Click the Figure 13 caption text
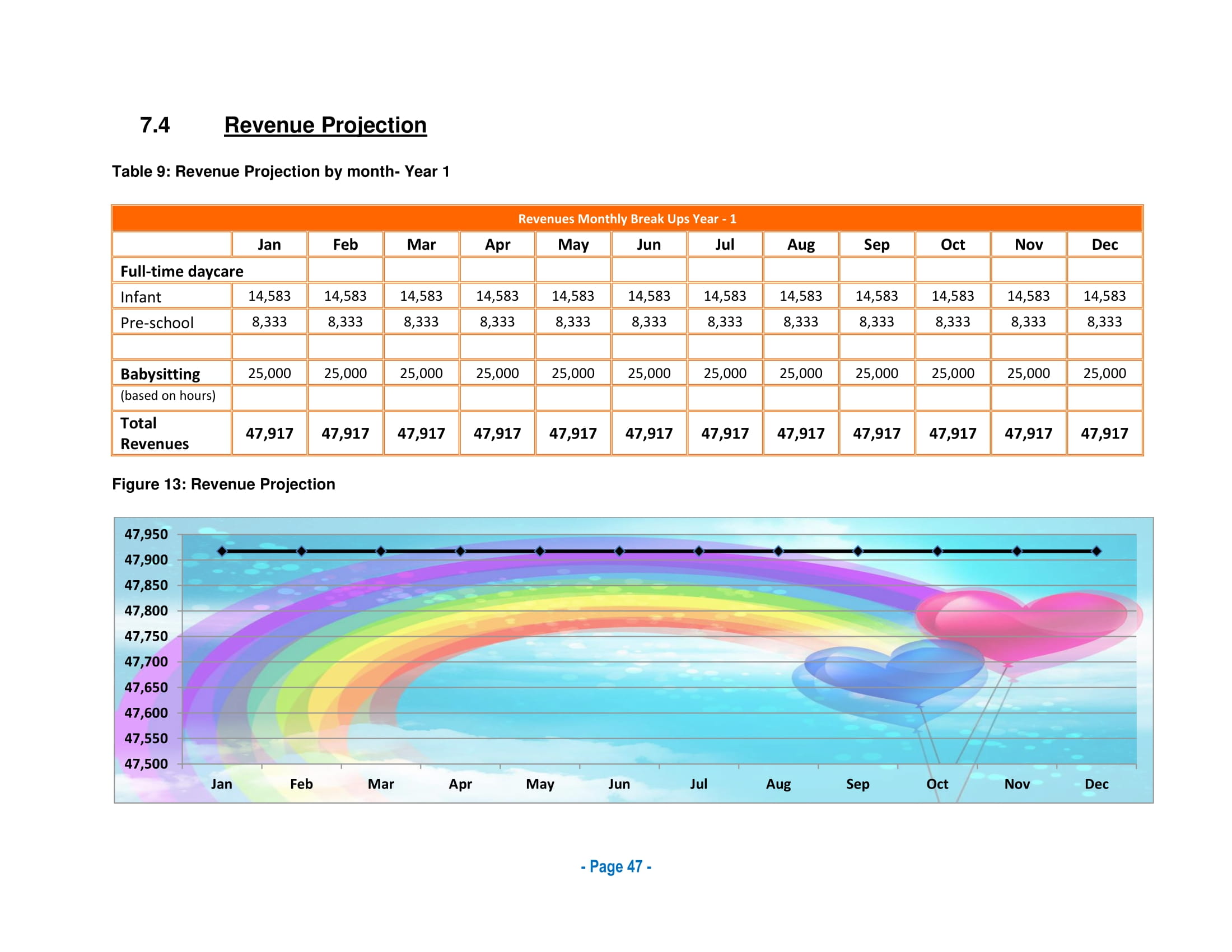The image size is (1232, 952). point(223,484)
